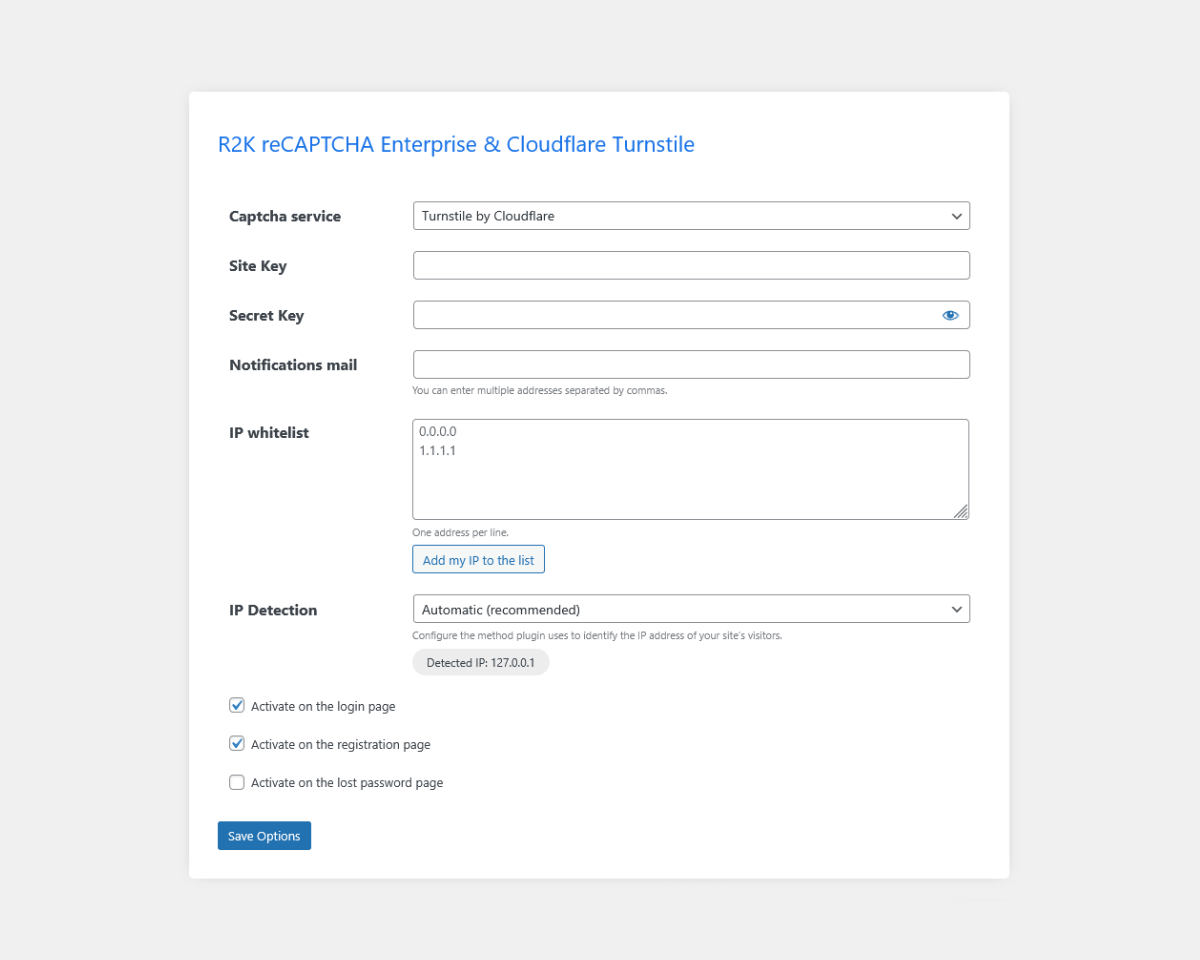1200x960 pixels.
Task: Click the textarea resize grip
Action: [x=962, y=512]
